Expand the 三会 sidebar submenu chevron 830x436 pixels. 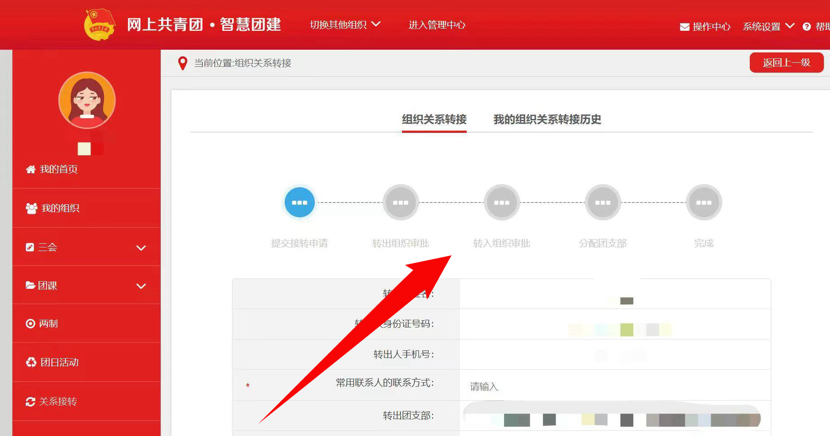141,248
